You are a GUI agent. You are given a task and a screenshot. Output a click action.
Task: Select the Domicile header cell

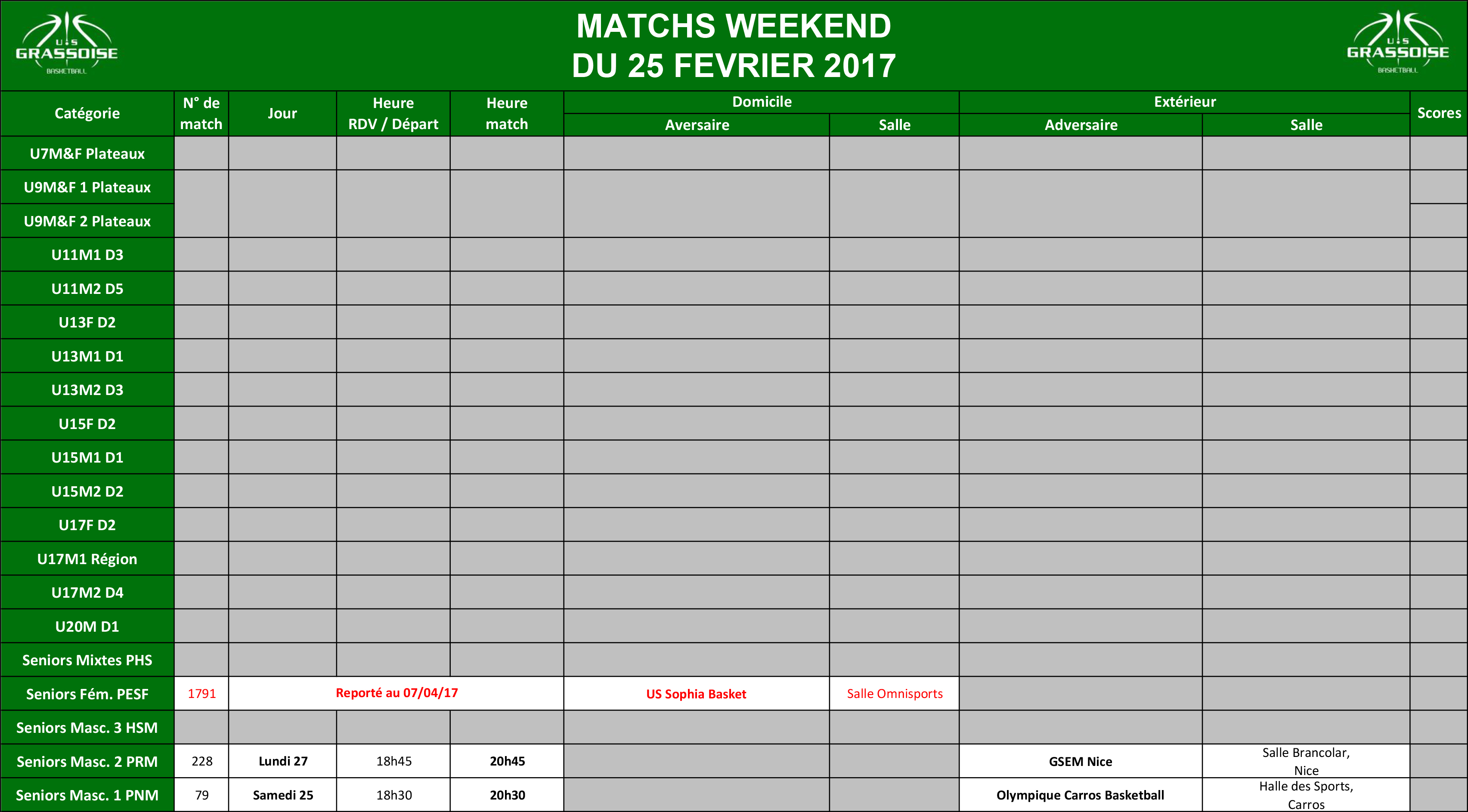click(762, 102)
